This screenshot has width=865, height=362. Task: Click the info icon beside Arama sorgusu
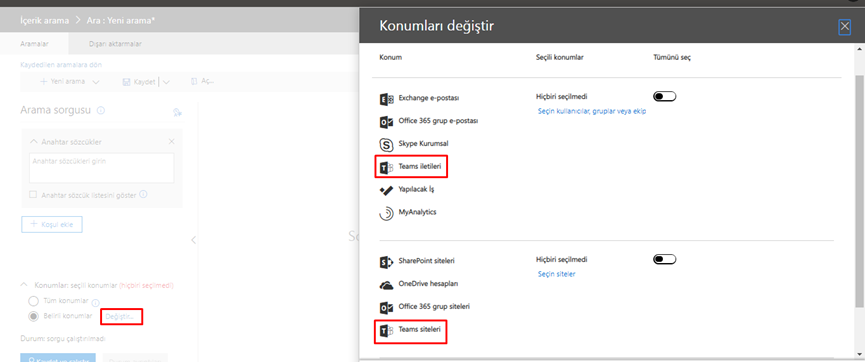pyautogui.click(x=100, y=110)
